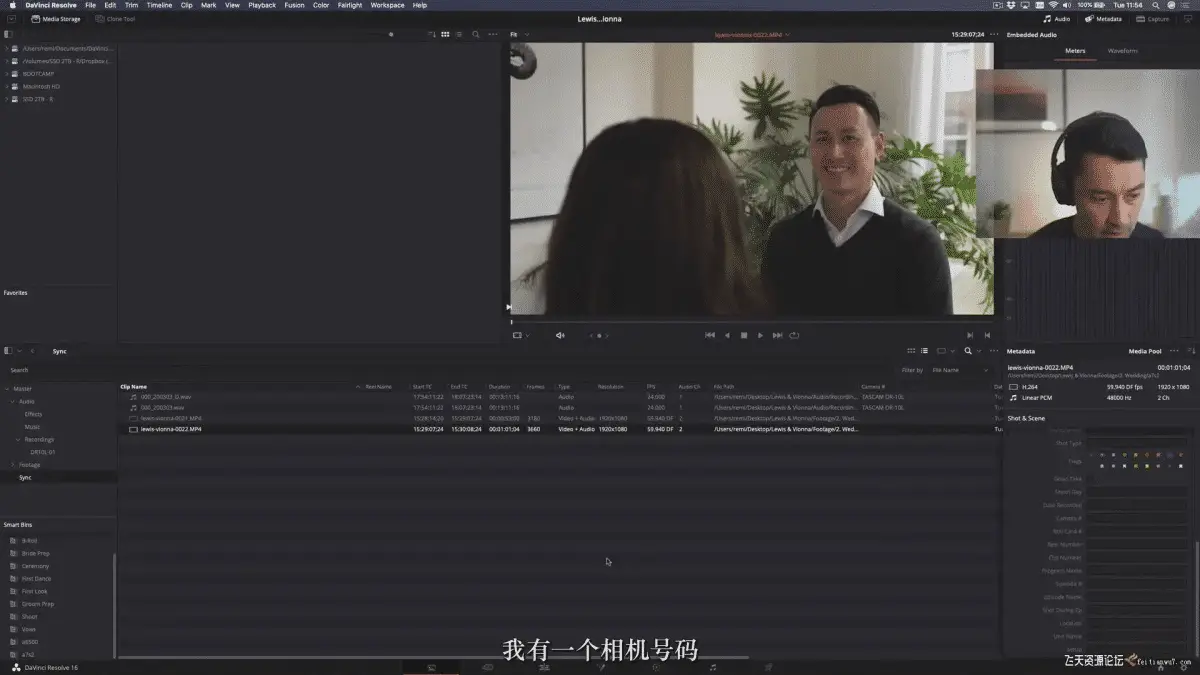Open the Color page at bottom bar
Viewport: 1200px width, 675px height.
[656, 666]
